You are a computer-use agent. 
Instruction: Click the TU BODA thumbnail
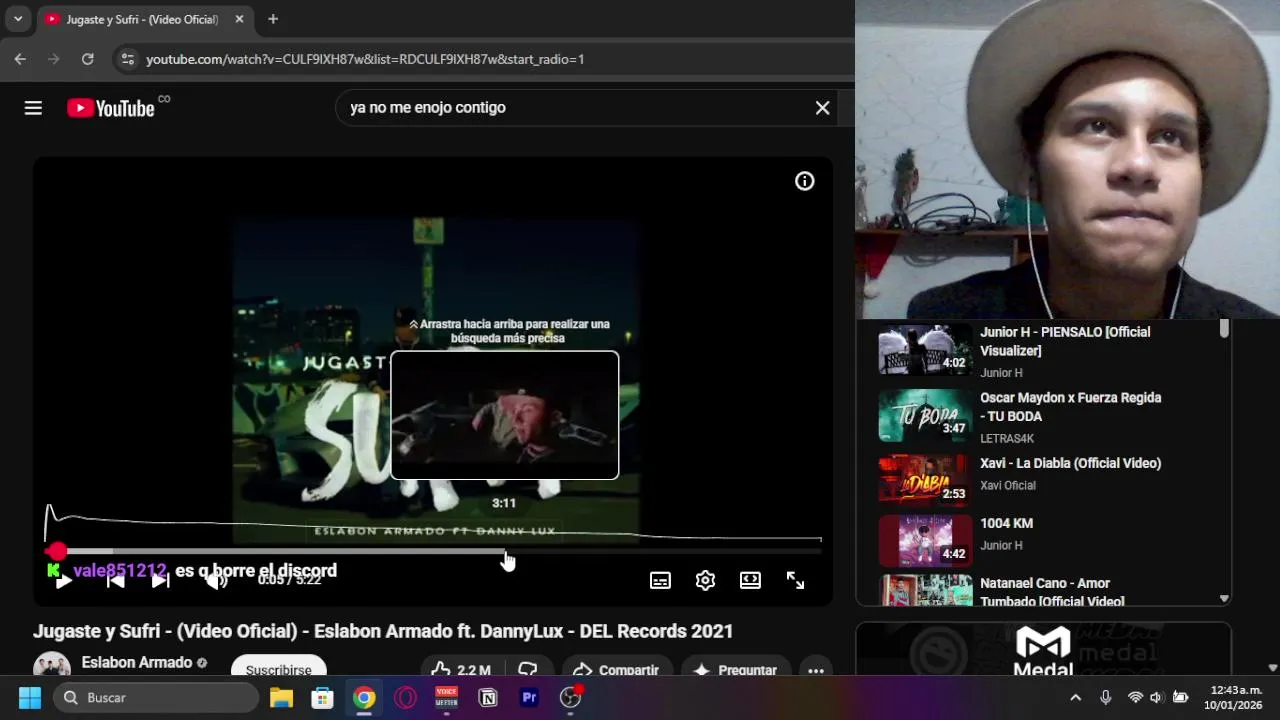pos(925,416)
